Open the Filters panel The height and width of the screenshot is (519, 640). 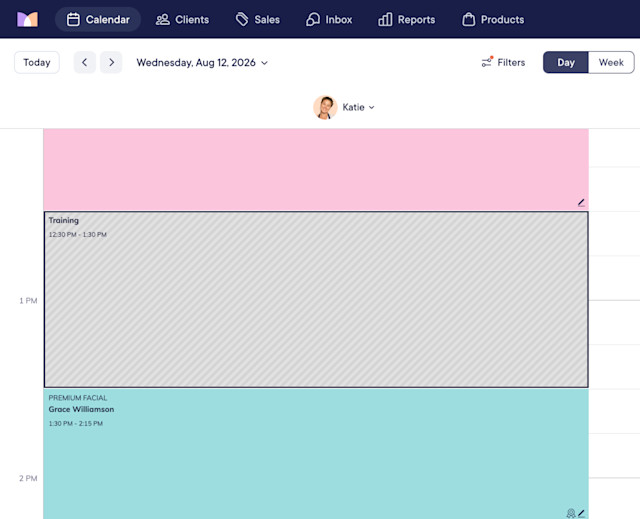pyautogui.click(x=503, y=62)
